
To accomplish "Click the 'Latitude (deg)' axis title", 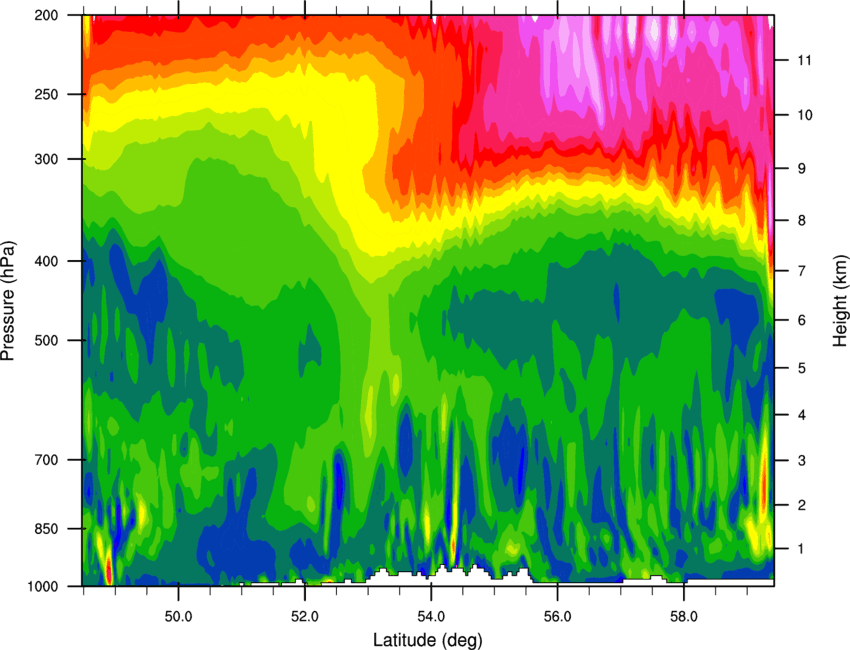I will click(x=427, y=640).
